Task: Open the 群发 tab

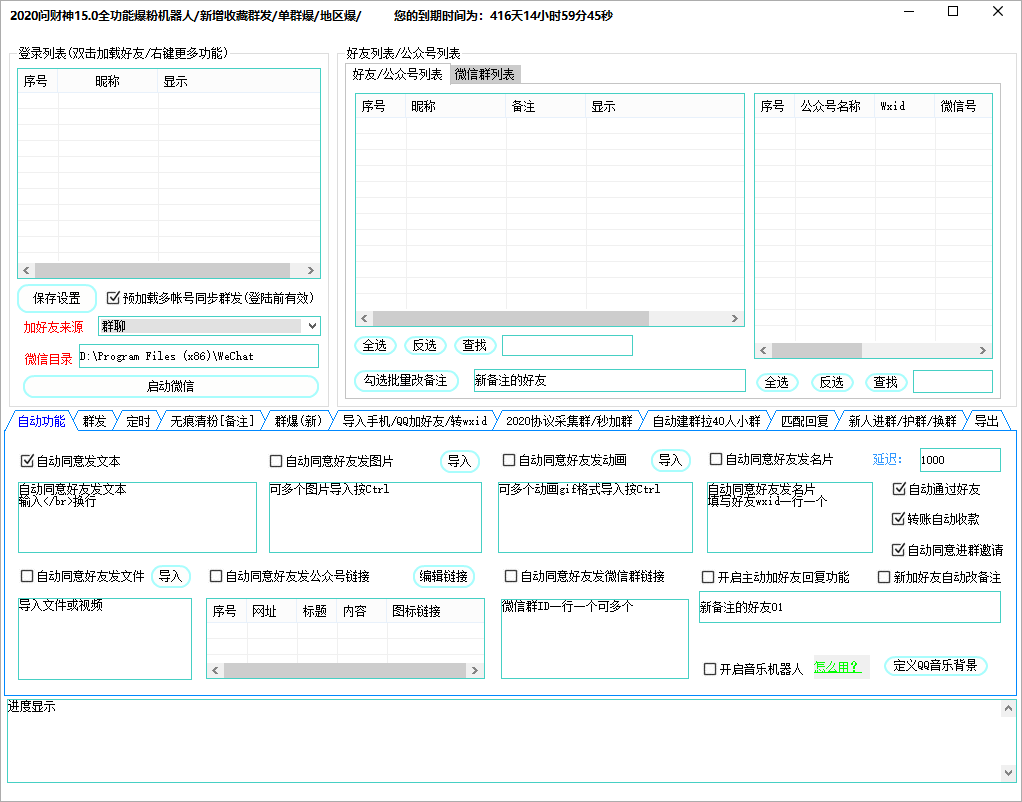Action: 95,421
